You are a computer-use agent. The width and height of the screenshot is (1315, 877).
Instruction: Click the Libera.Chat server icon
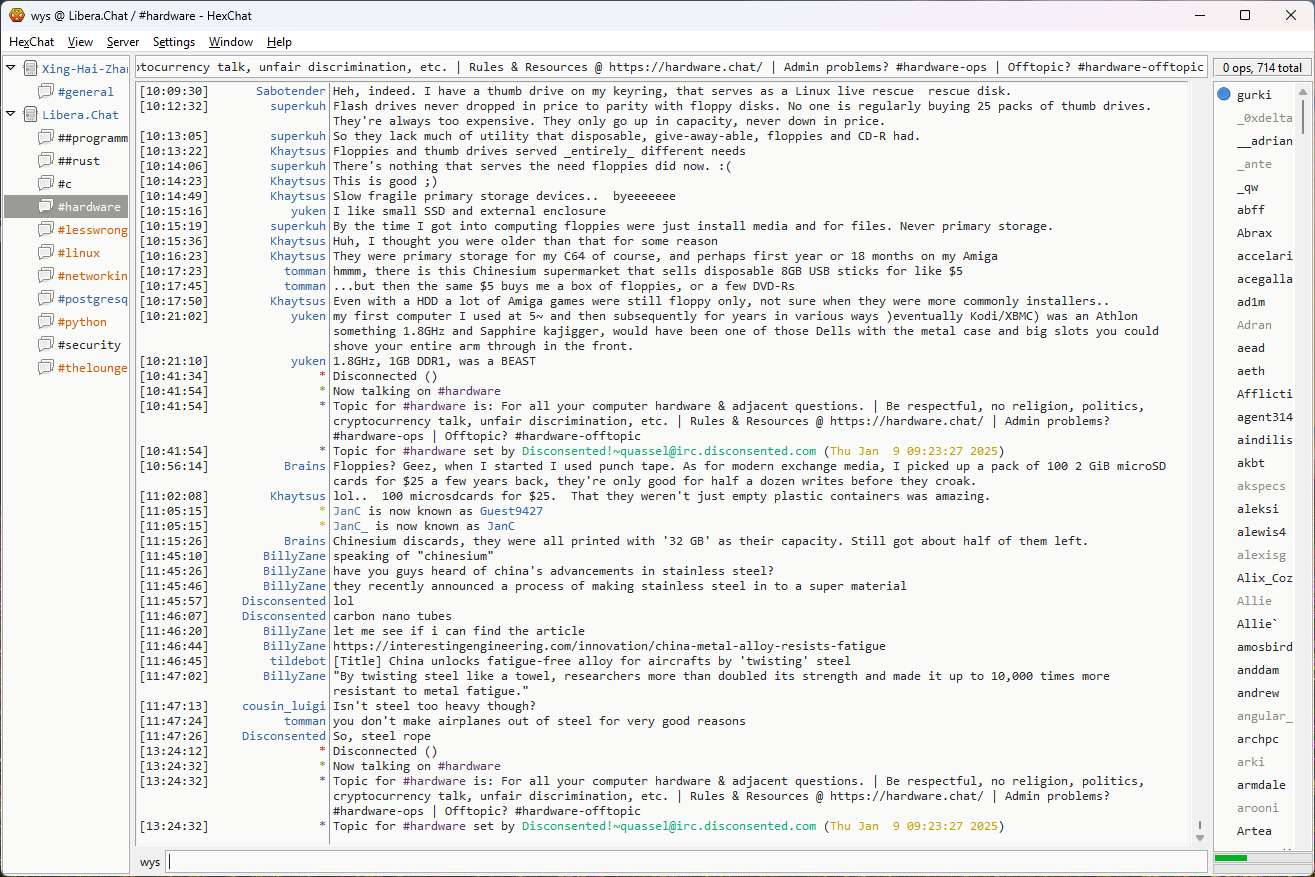tap(31, 115)
